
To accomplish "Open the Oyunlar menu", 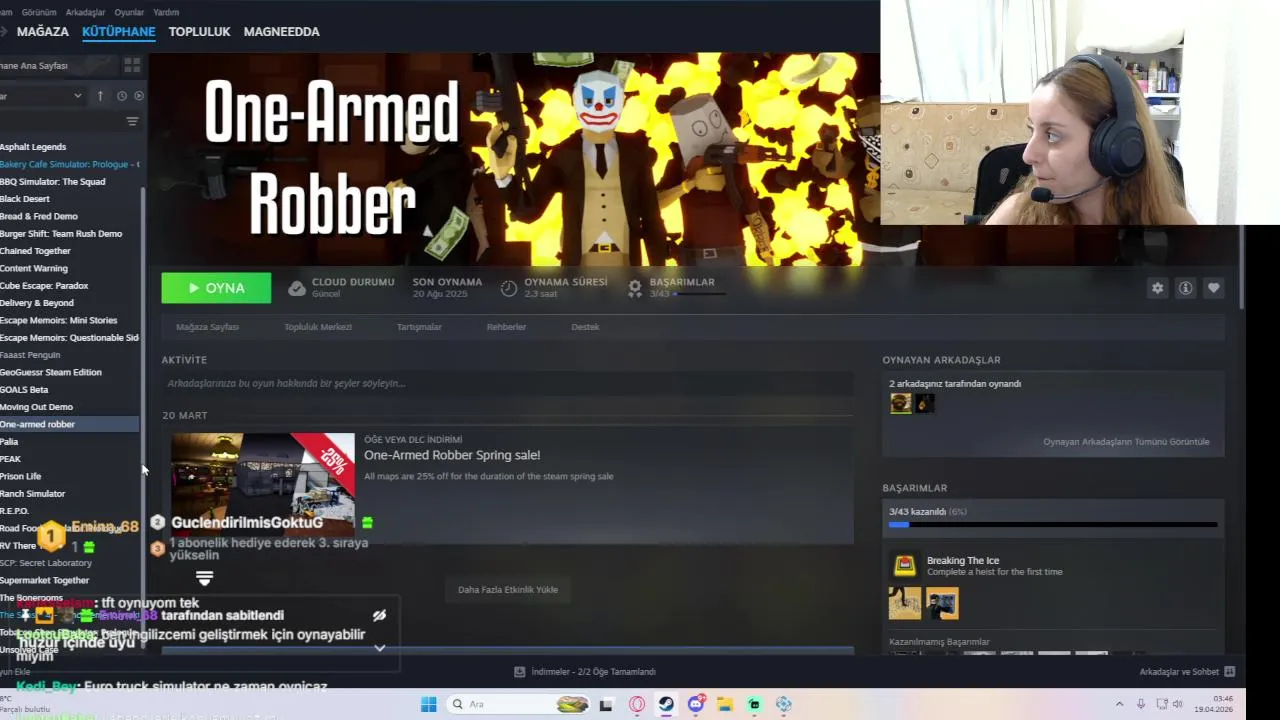I will [129, 12].
